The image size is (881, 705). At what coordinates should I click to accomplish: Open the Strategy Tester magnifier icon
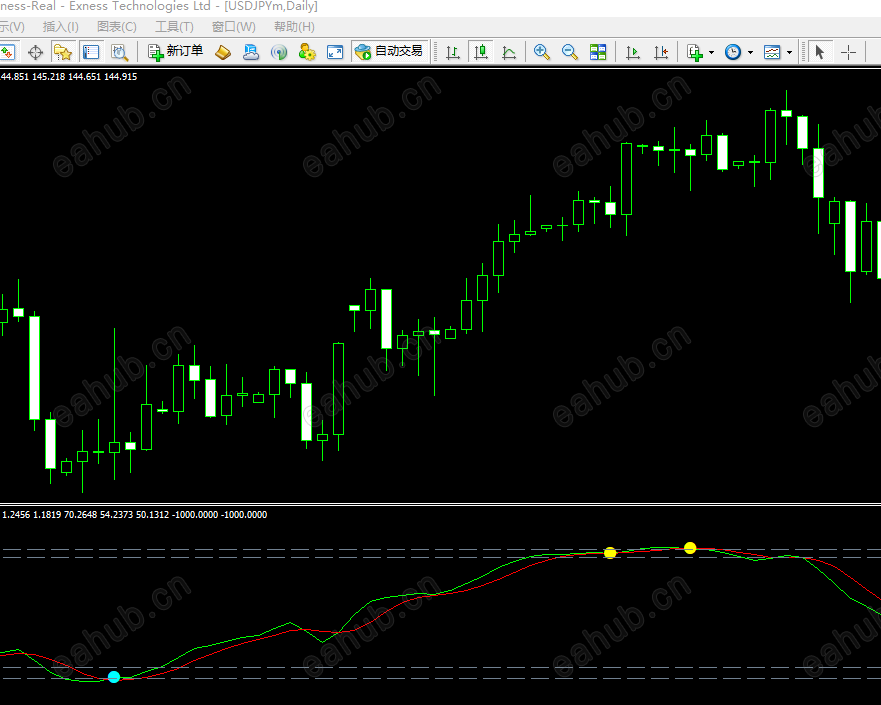(119, 52)
